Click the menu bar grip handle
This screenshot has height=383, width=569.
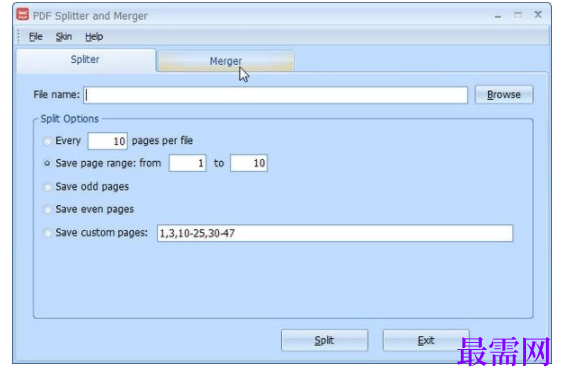[19, 37]
